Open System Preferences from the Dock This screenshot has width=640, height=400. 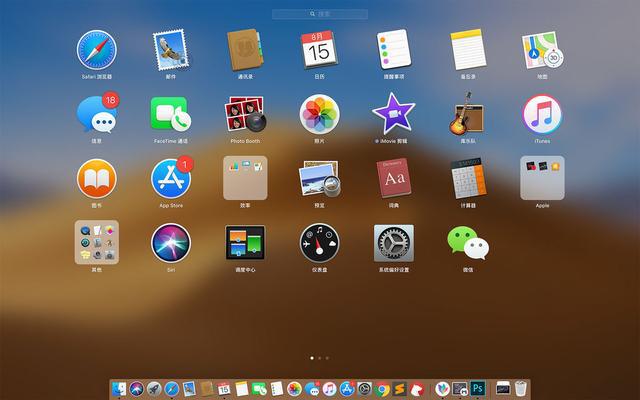point(364,389)
